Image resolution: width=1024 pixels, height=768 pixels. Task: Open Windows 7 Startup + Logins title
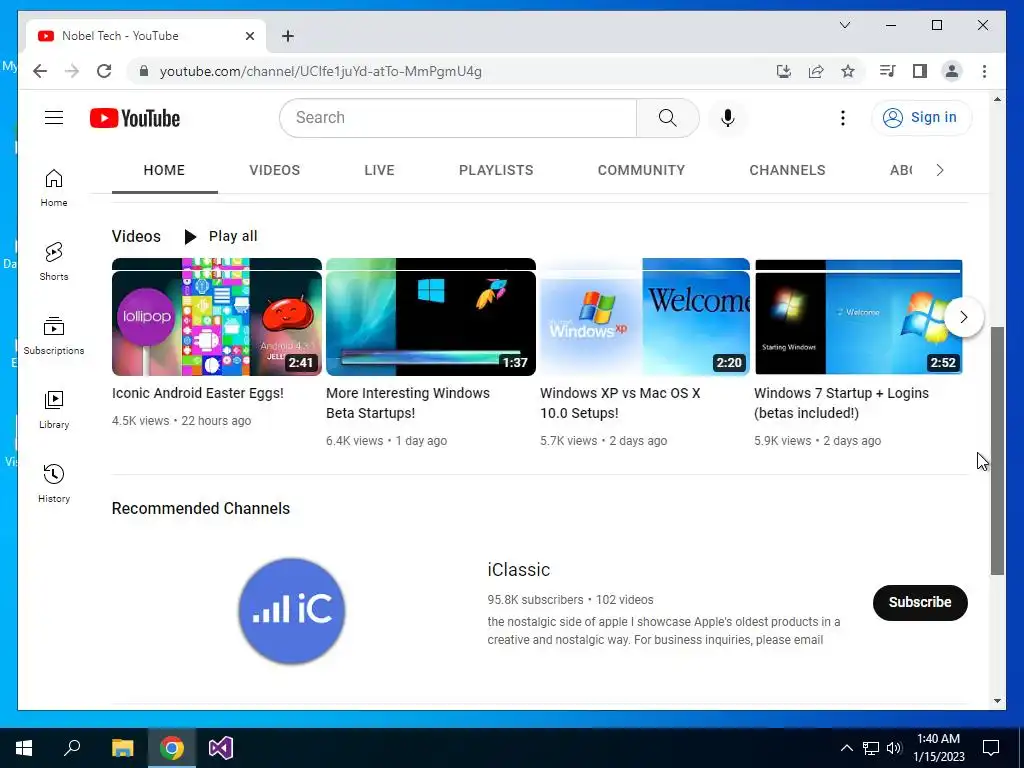pos(841,403)
